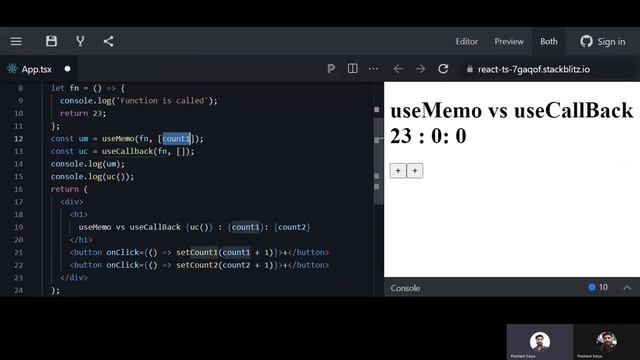Click the GitHub logo icon
Viewport: 640px width, 360px height.
pyautogui.click(x=587, y=41)
